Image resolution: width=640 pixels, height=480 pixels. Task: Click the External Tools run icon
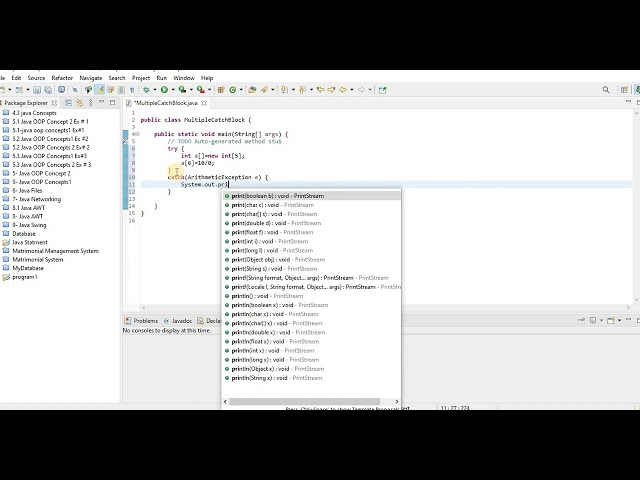200,90
